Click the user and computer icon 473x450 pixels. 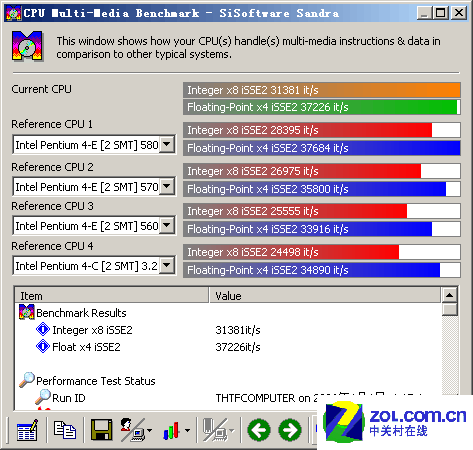(x=132, y=430)
